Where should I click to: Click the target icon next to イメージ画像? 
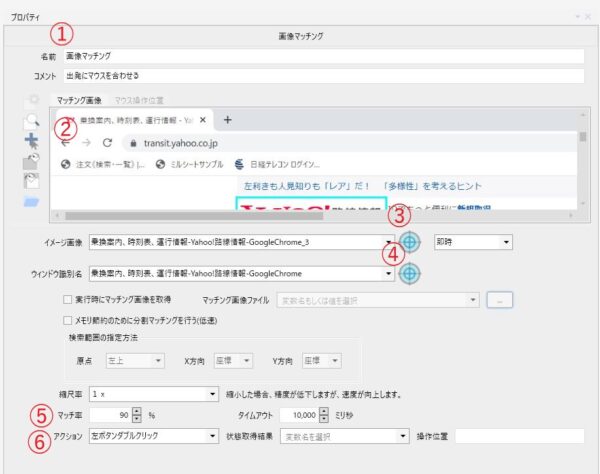(x=409, y=242)
